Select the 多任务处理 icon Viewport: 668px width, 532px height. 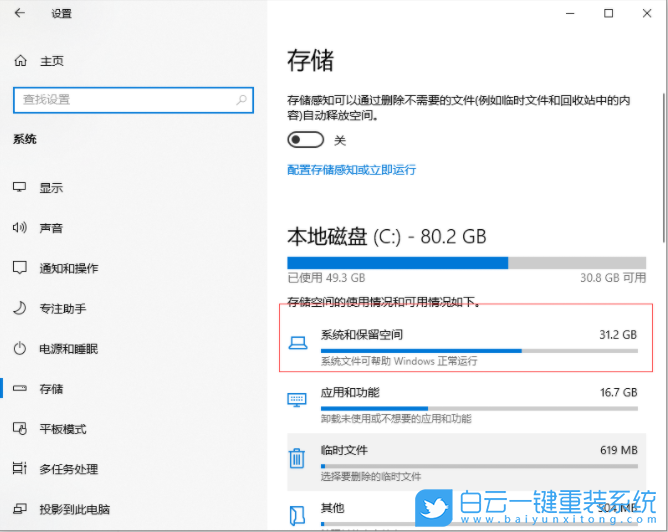coord(20,469)
